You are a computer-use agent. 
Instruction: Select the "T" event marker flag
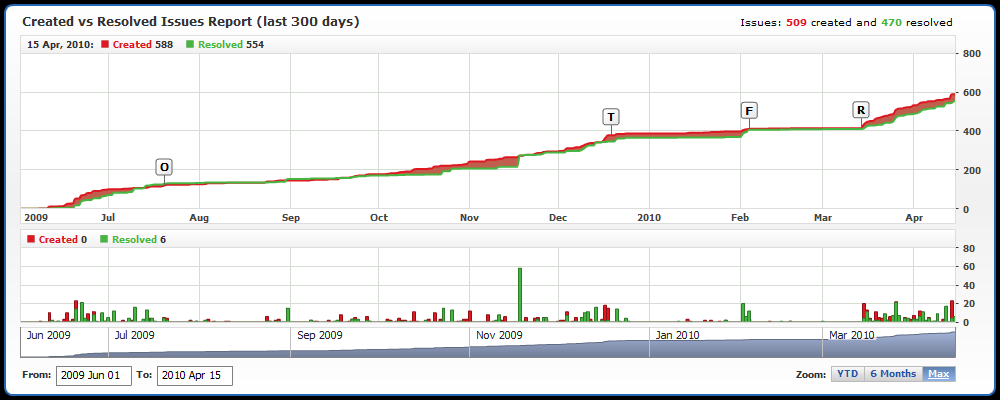[x=610, y=117]
